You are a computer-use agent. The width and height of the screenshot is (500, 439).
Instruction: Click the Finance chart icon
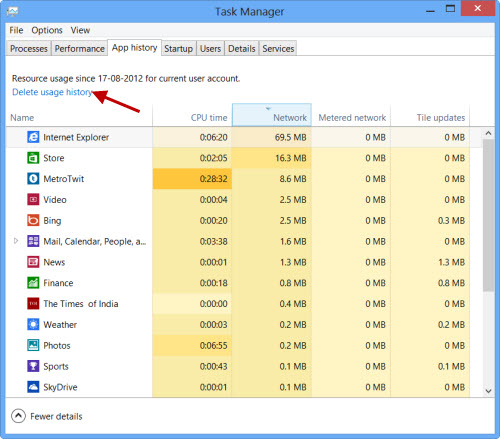[33, 283]
